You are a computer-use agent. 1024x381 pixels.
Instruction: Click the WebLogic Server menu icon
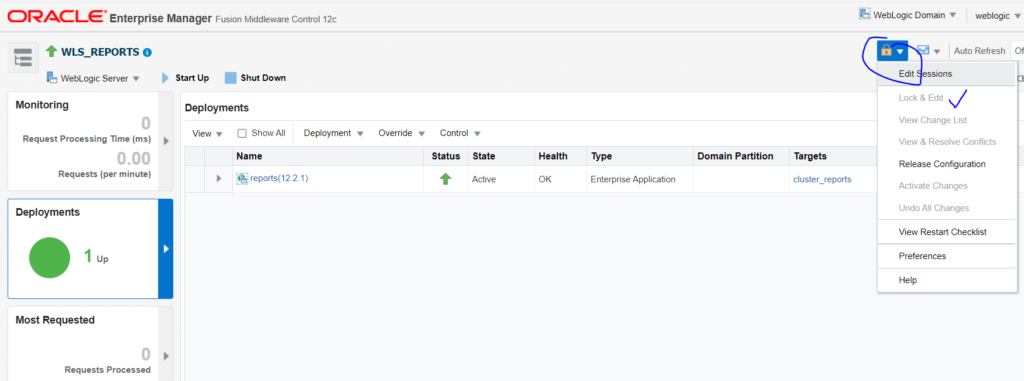coord(52,78)
